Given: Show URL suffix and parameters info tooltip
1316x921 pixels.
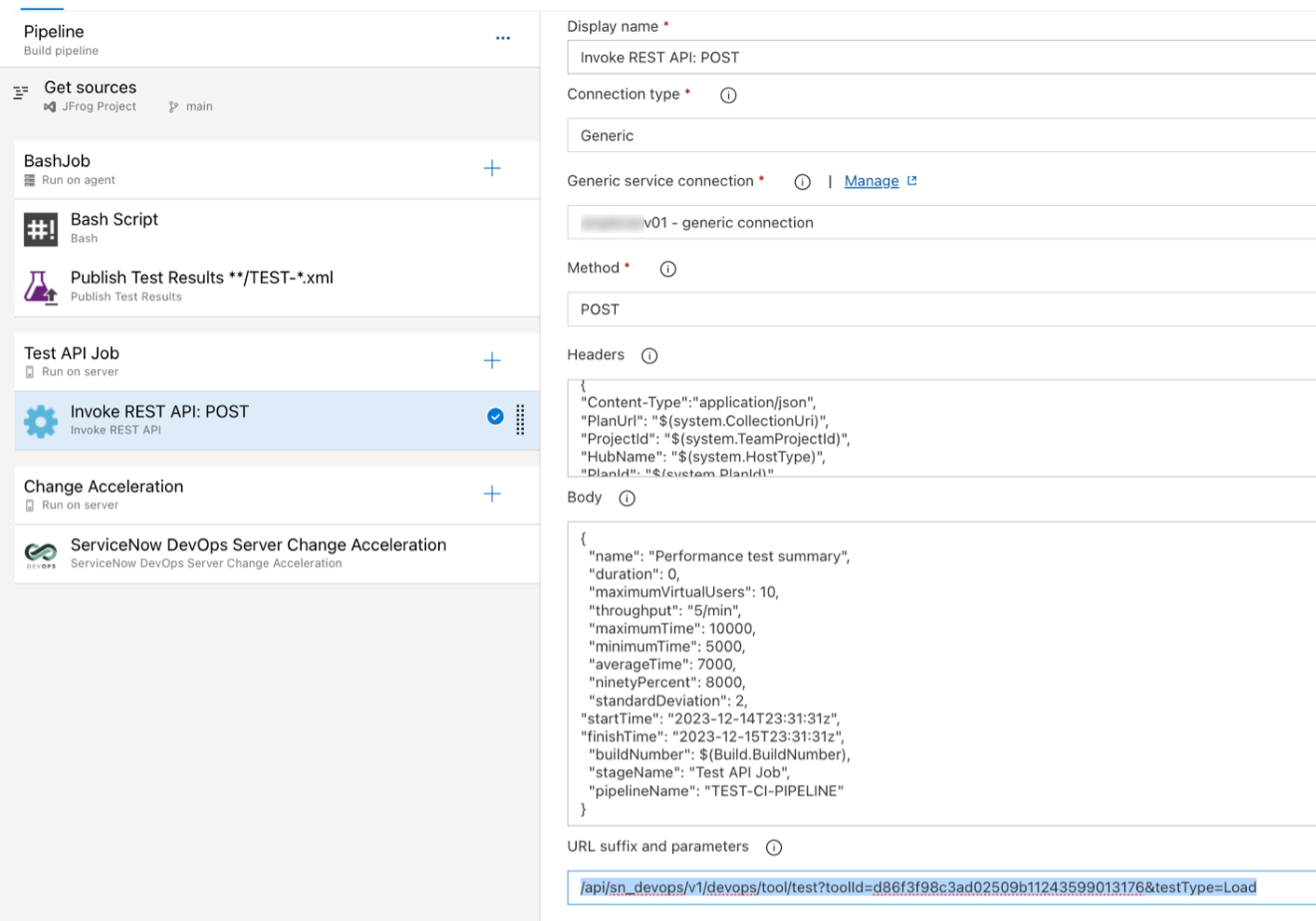Looking at the screenshot, I should pyautogui.click(x=774, y=847).
